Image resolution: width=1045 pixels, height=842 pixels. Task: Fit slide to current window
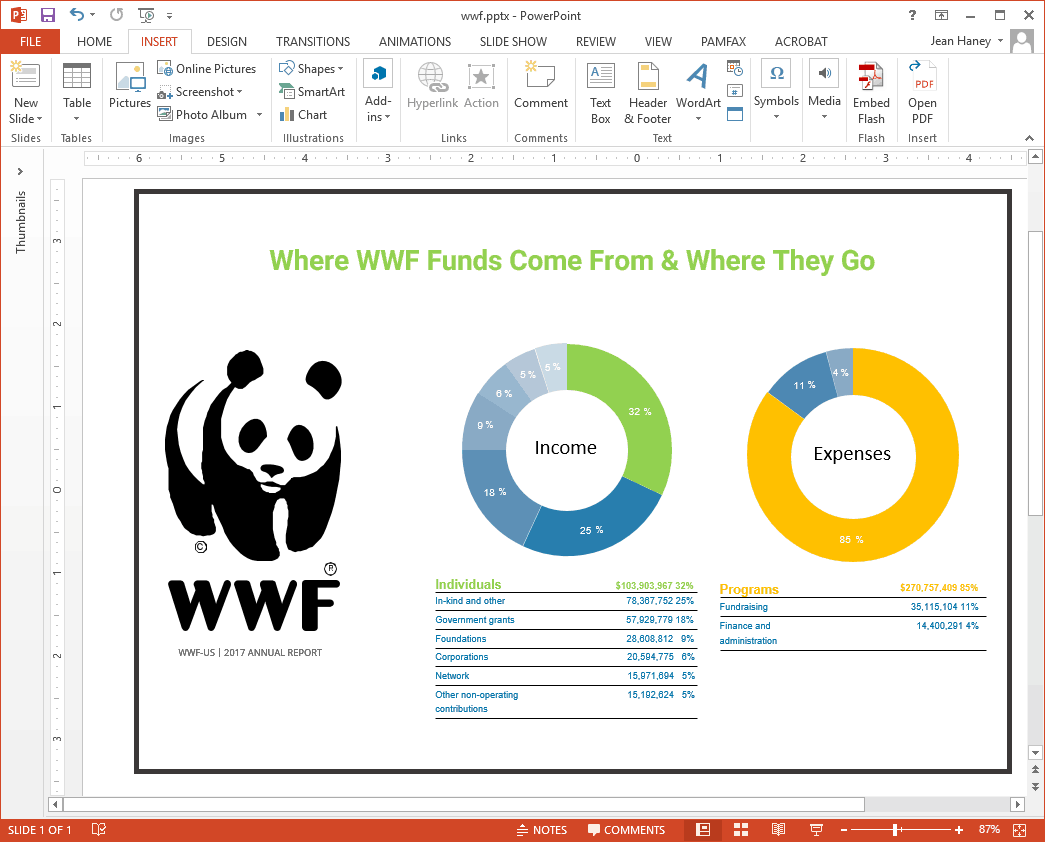click(1020, 830)
